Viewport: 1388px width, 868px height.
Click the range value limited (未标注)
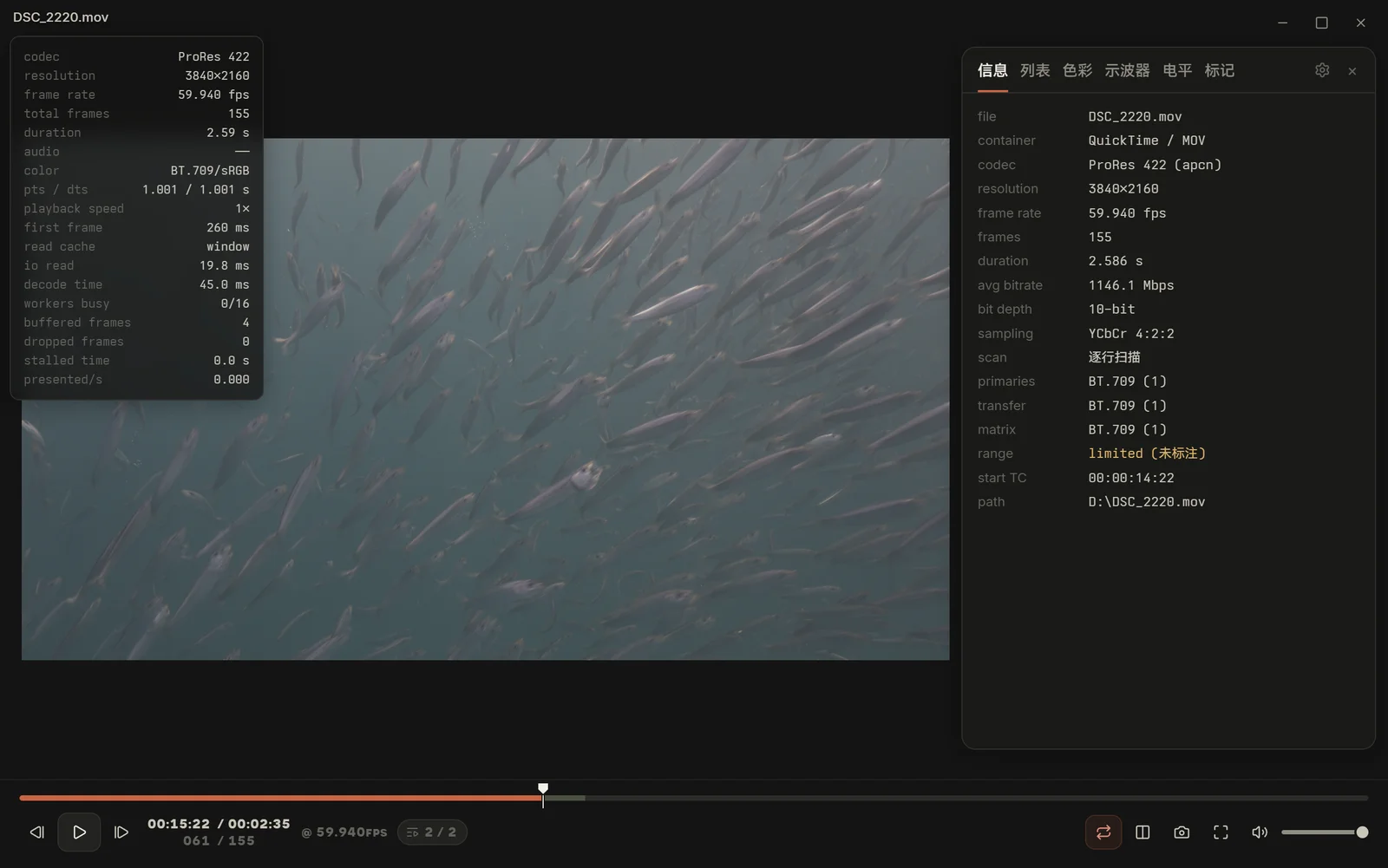click(1148, 454)
